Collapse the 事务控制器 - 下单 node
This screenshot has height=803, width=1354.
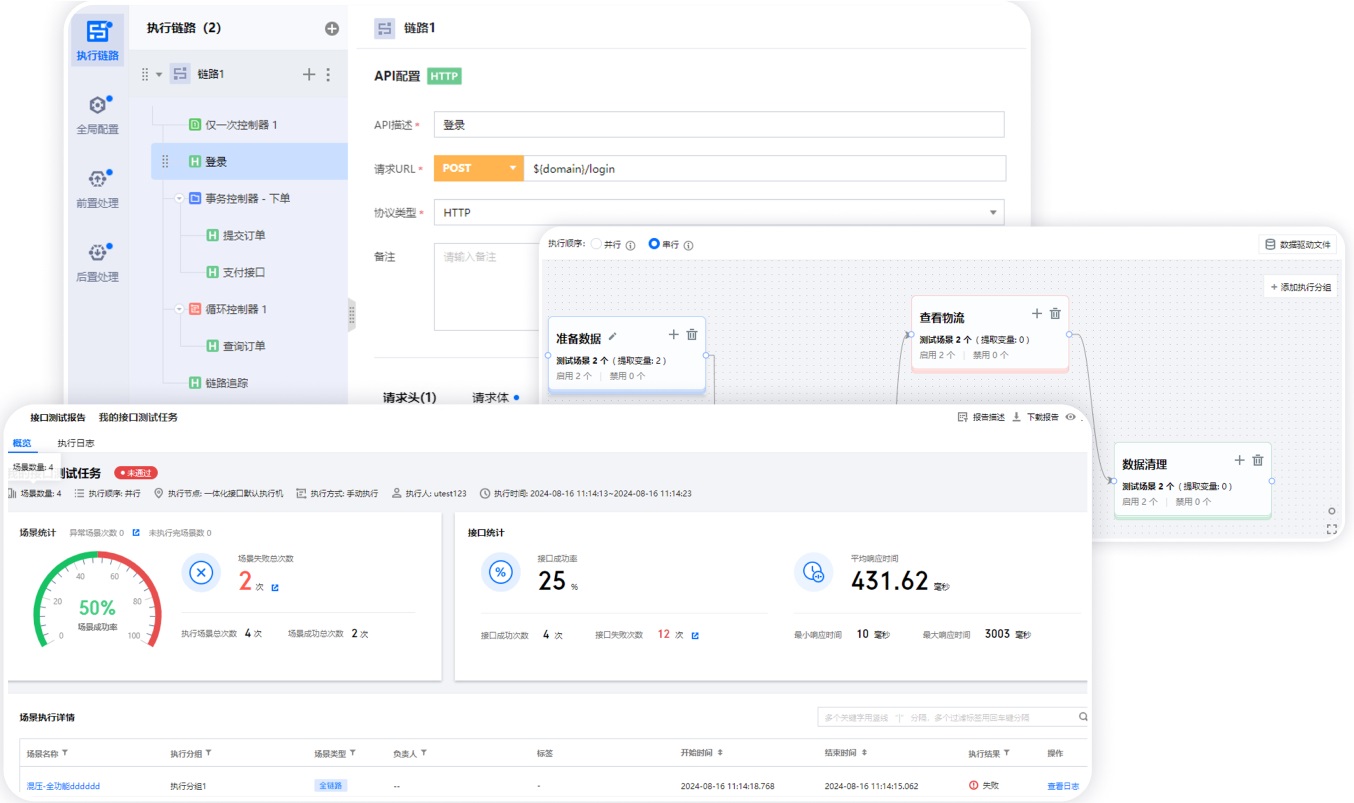coord(180,198)
